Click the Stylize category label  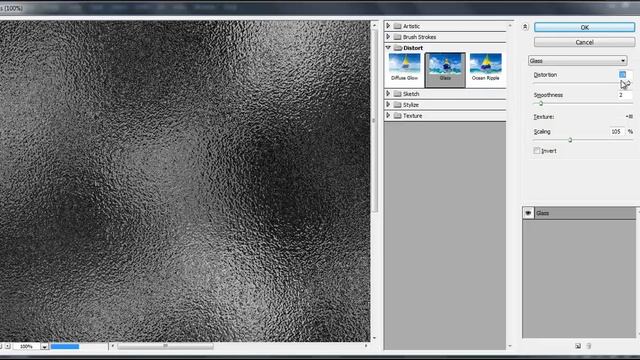(x=411, y=105)
